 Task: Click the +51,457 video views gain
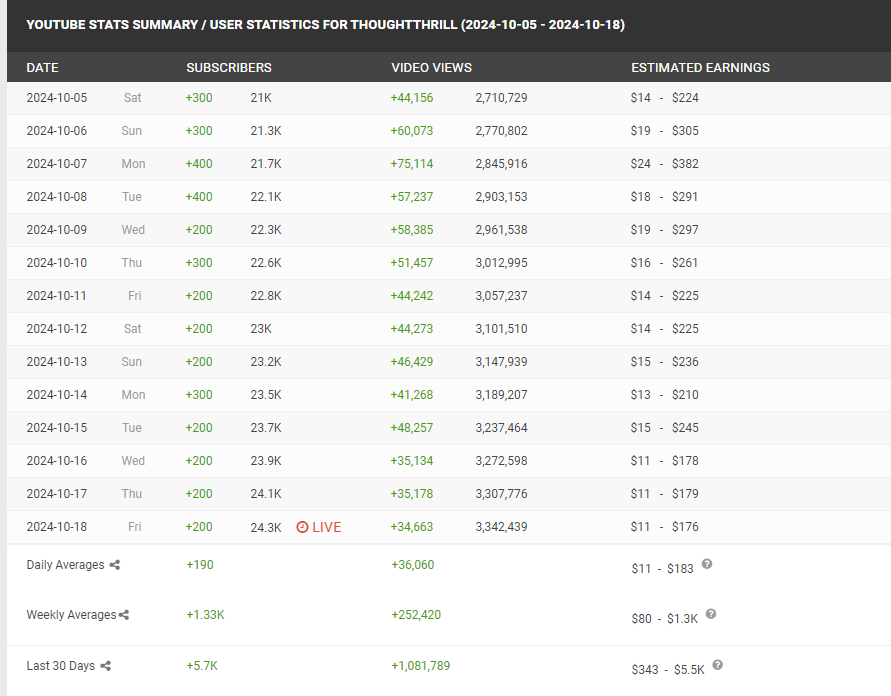[x=412, y=262]
